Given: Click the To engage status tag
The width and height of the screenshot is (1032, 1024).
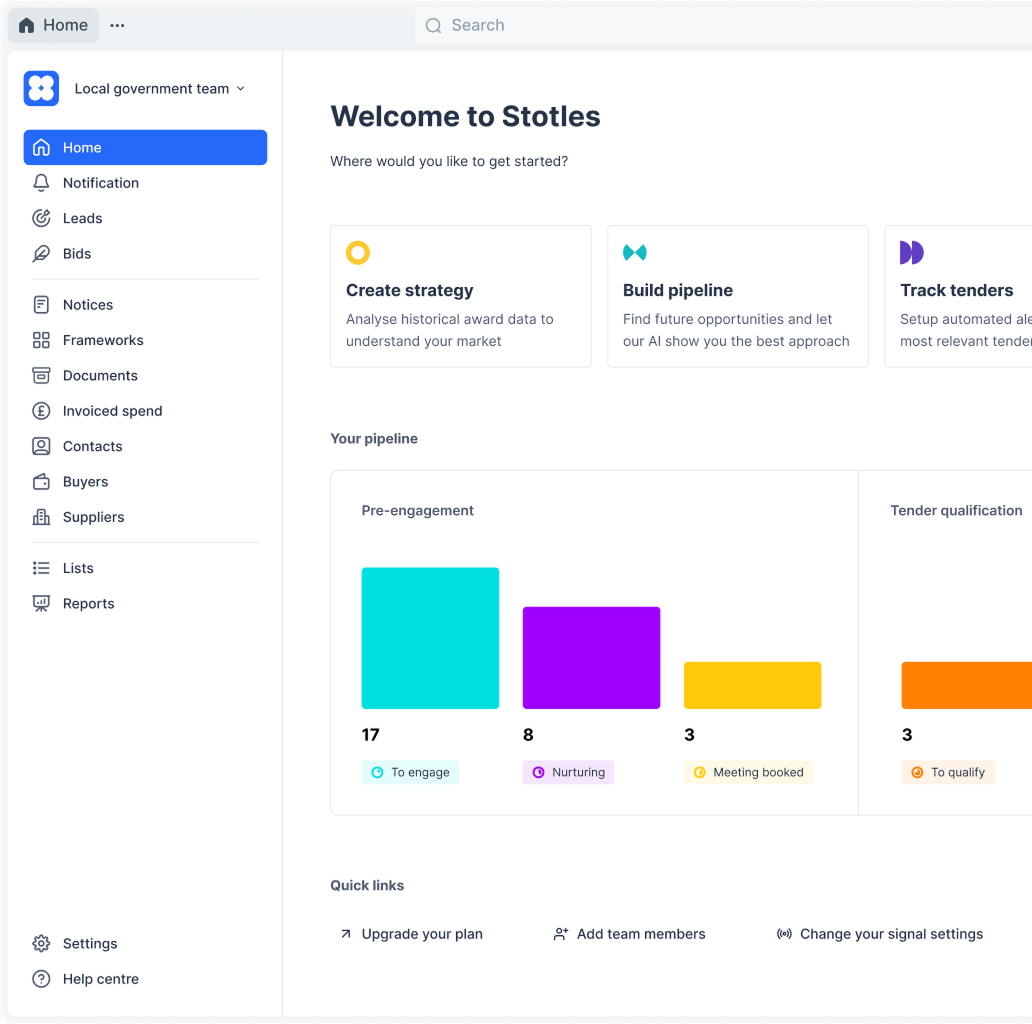Looking at the screenshot, I should click(x=410, y=773).
